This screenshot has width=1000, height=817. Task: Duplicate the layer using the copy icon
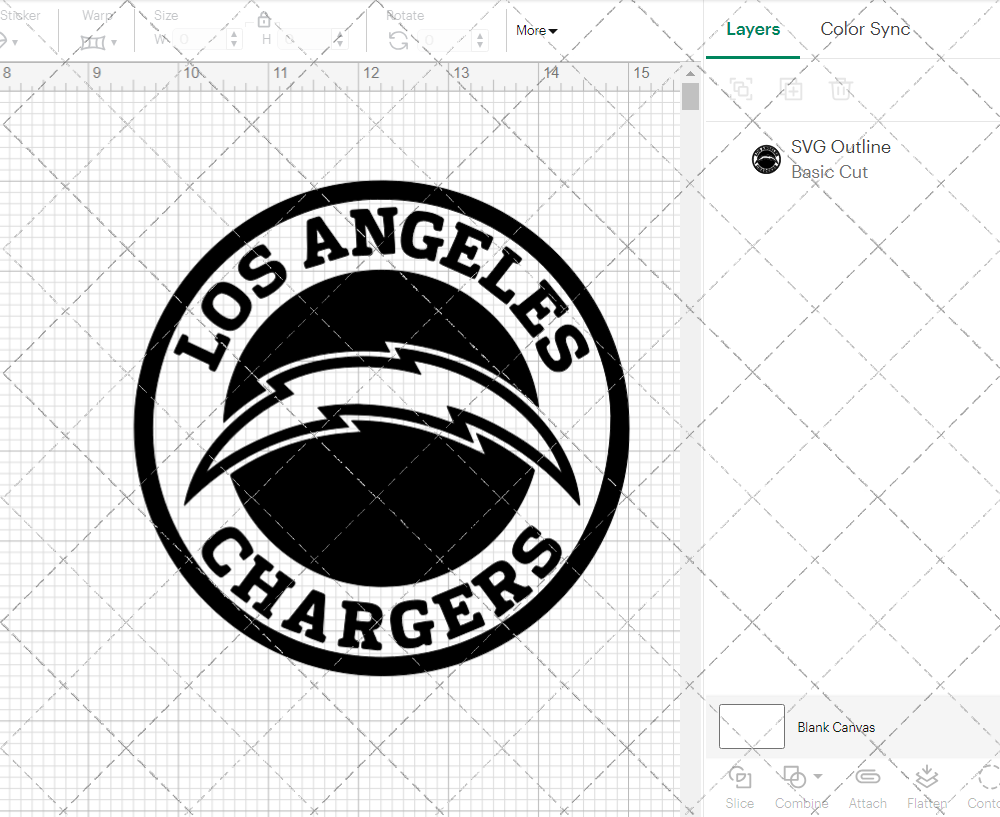[x=791, y=89]
